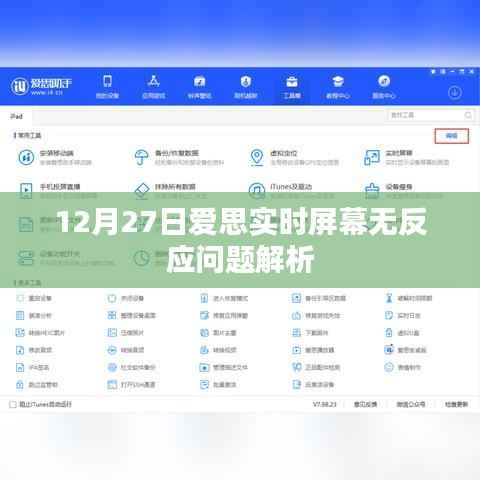Open 打开SSH通道 tool

click(132, 385)
